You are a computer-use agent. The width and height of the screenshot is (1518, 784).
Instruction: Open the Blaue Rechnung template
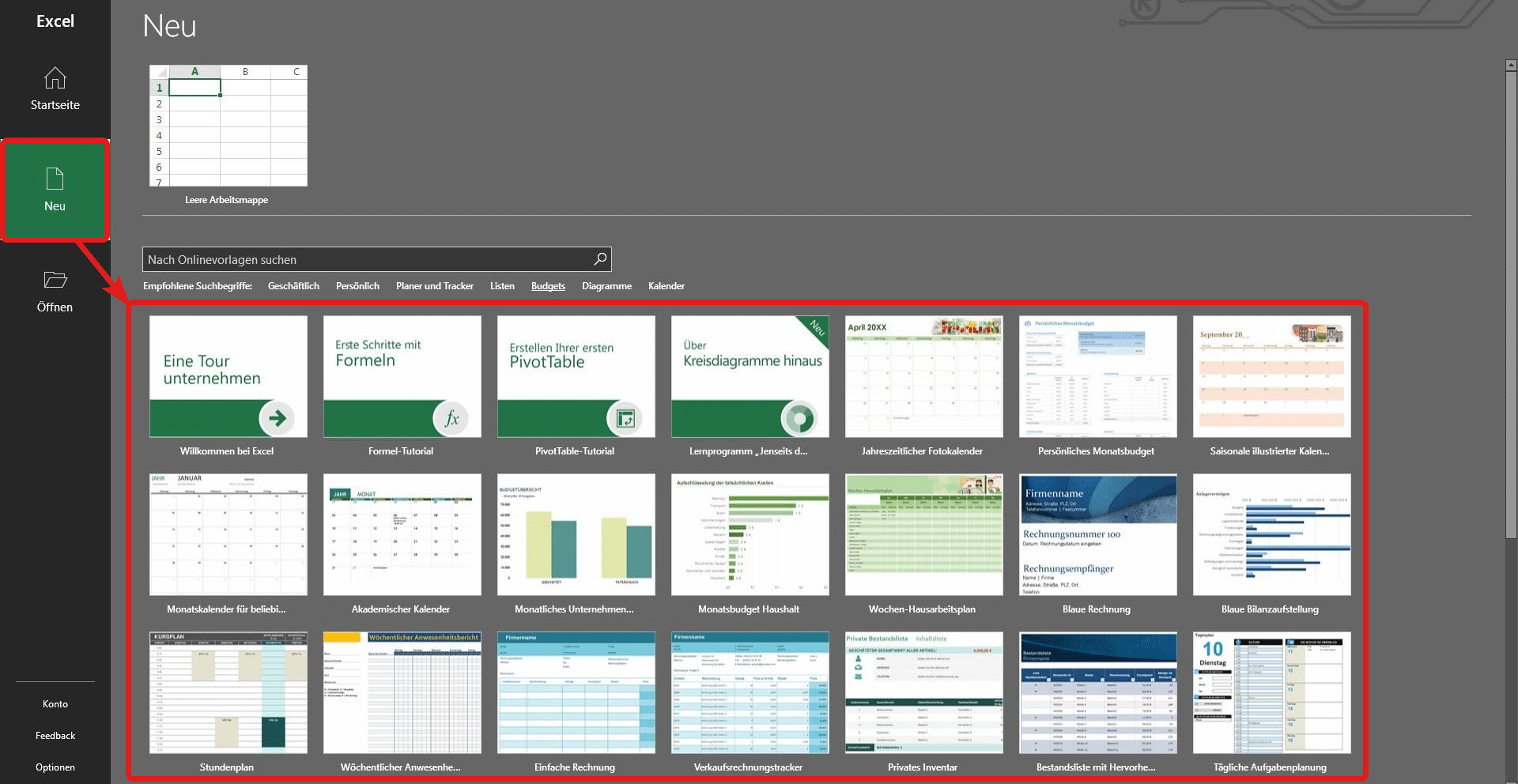pyautogui.click(x=1097, y=535)
